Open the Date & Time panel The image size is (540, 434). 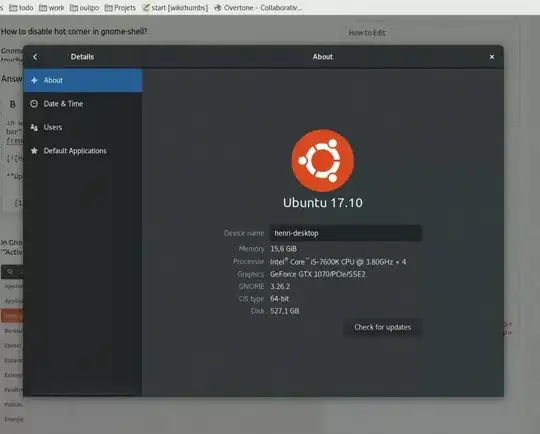(83, 104)
